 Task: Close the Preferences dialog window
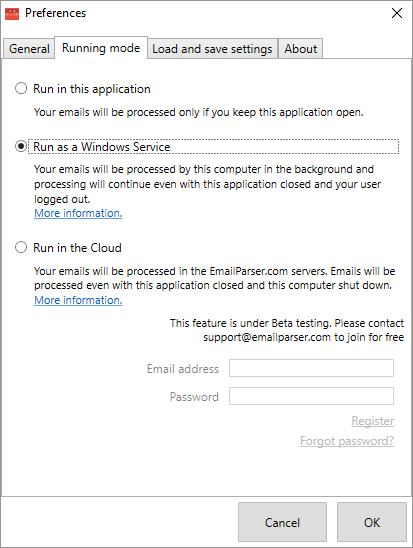[x=397, y=13]
